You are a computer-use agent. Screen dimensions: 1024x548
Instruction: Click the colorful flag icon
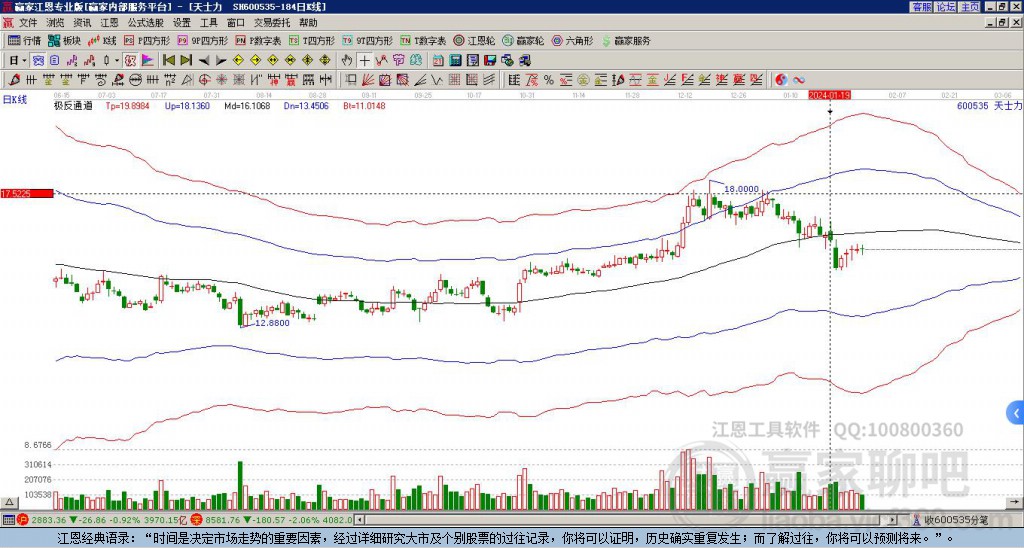[x=148, y=60]
